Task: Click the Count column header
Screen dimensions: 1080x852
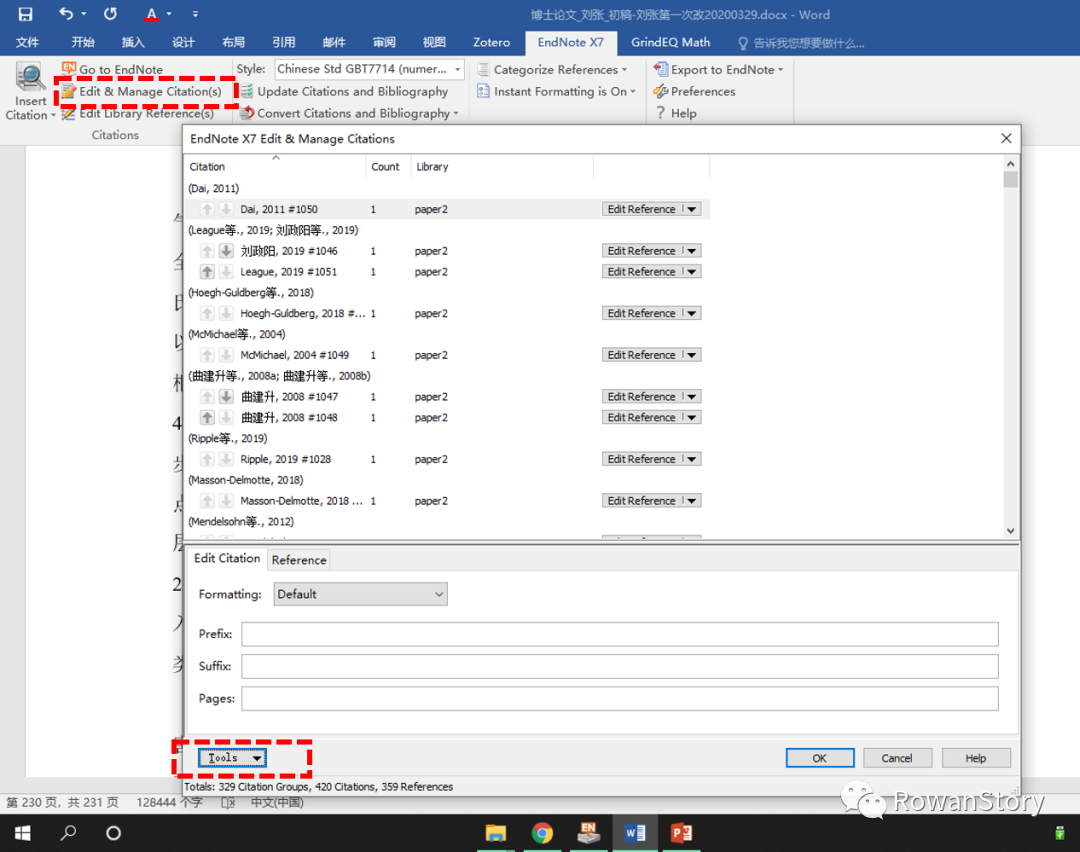Action: coord(388,167)
